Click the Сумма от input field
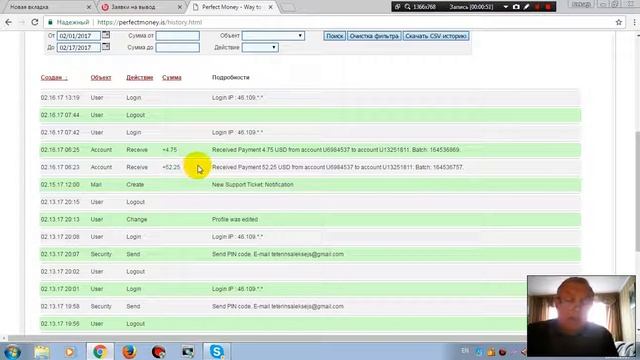The image size is (640, 360). [178, 36]
